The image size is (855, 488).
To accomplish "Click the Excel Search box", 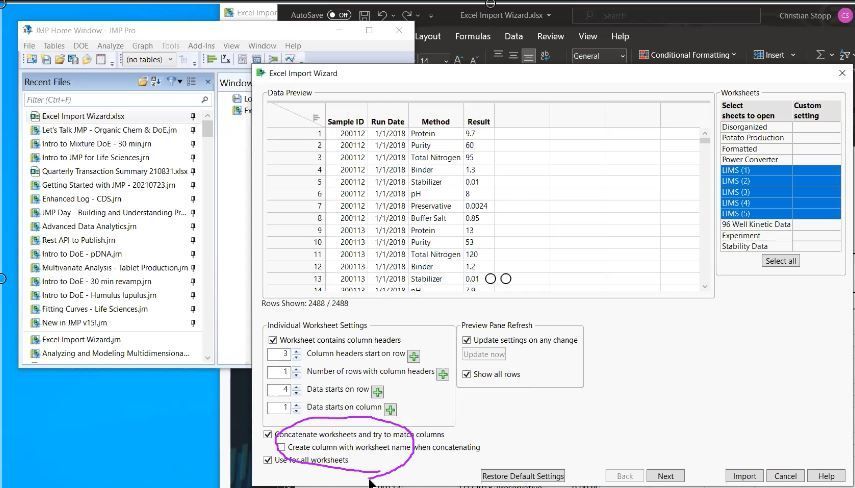I will pyautogui.click(x=665, y=15).
